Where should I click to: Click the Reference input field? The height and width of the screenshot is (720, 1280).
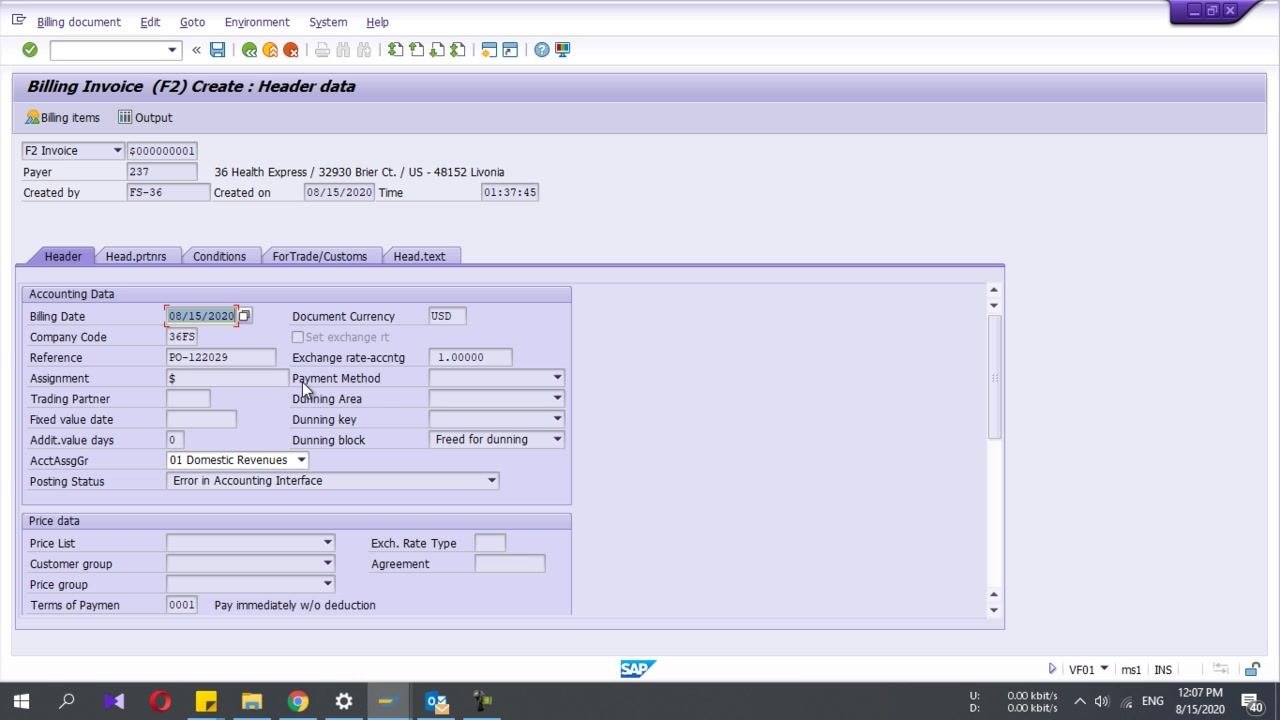pos(221,357)
